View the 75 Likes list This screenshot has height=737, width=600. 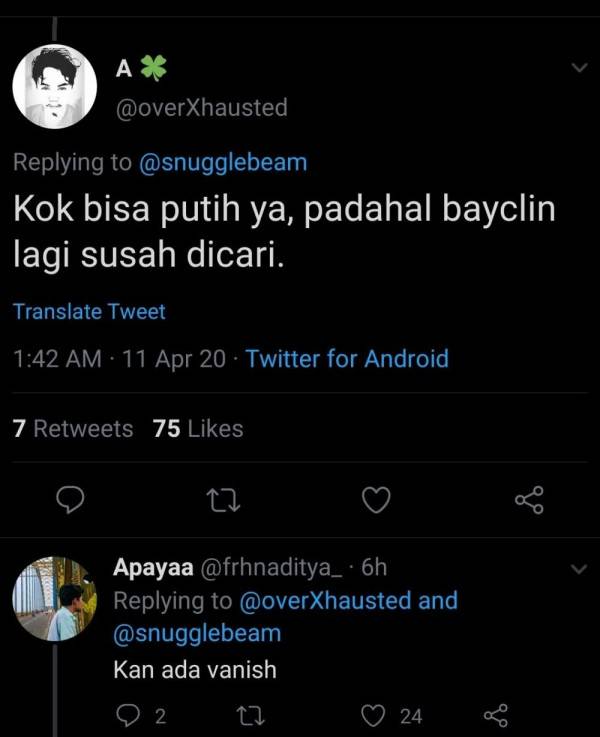[198, 429]
